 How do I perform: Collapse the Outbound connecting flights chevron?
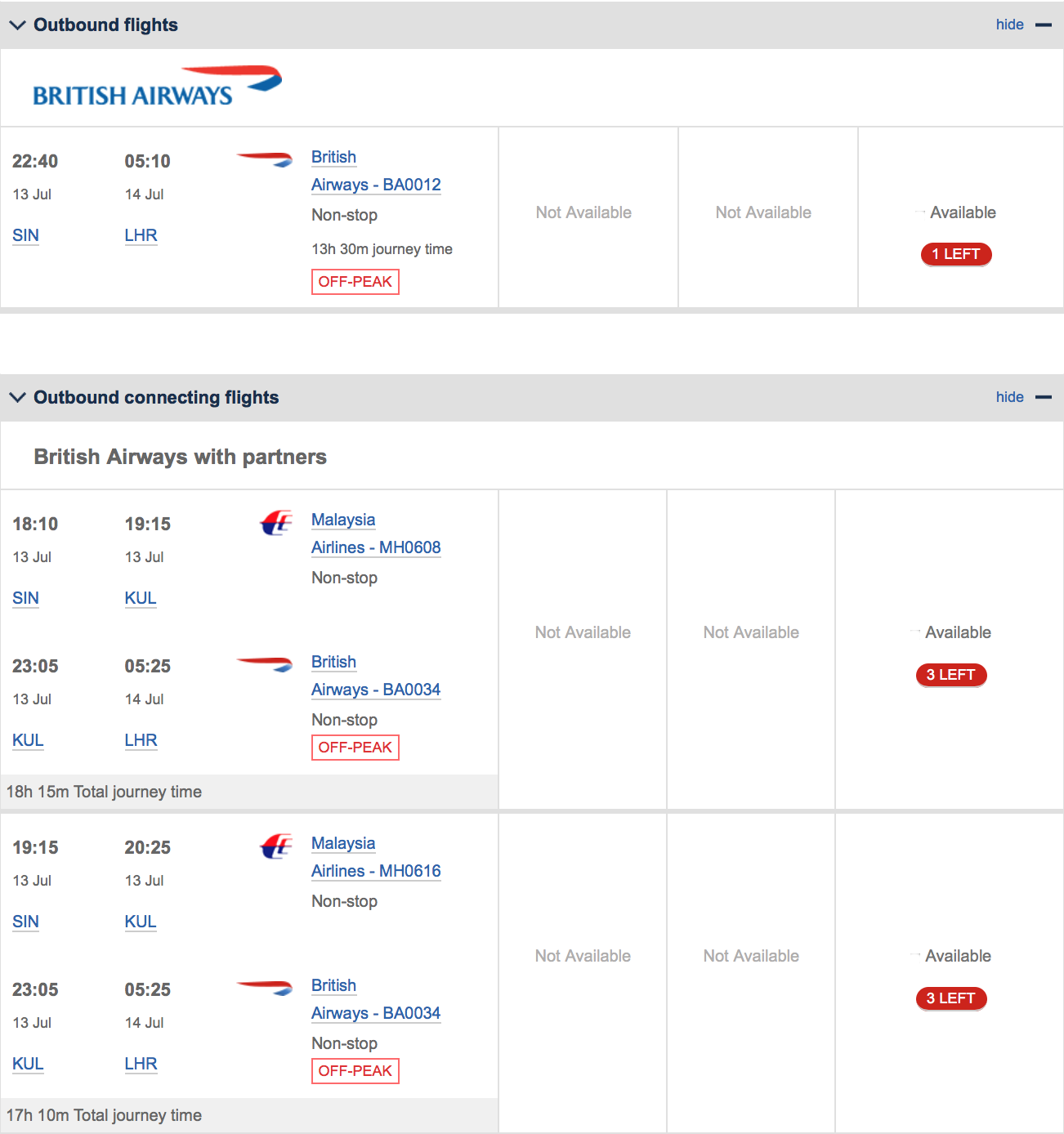[x=17, y=398]
